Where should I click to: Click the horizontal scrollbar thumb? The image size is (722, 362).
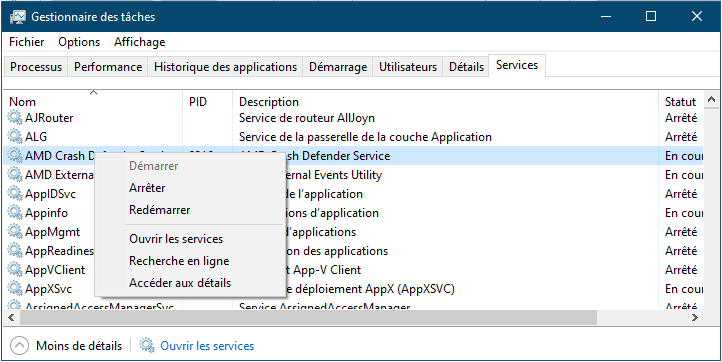point(308,317)
